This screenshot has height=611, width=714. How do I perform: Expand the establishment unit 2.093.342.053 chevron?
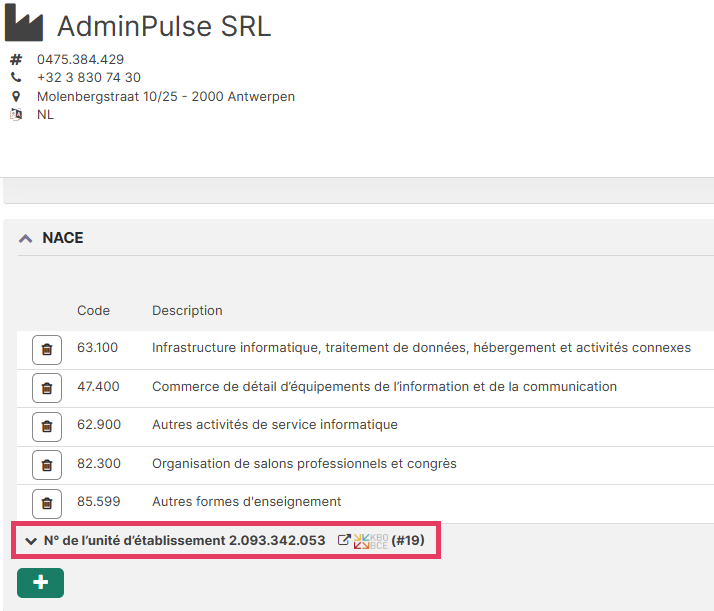tap(31, 541)
